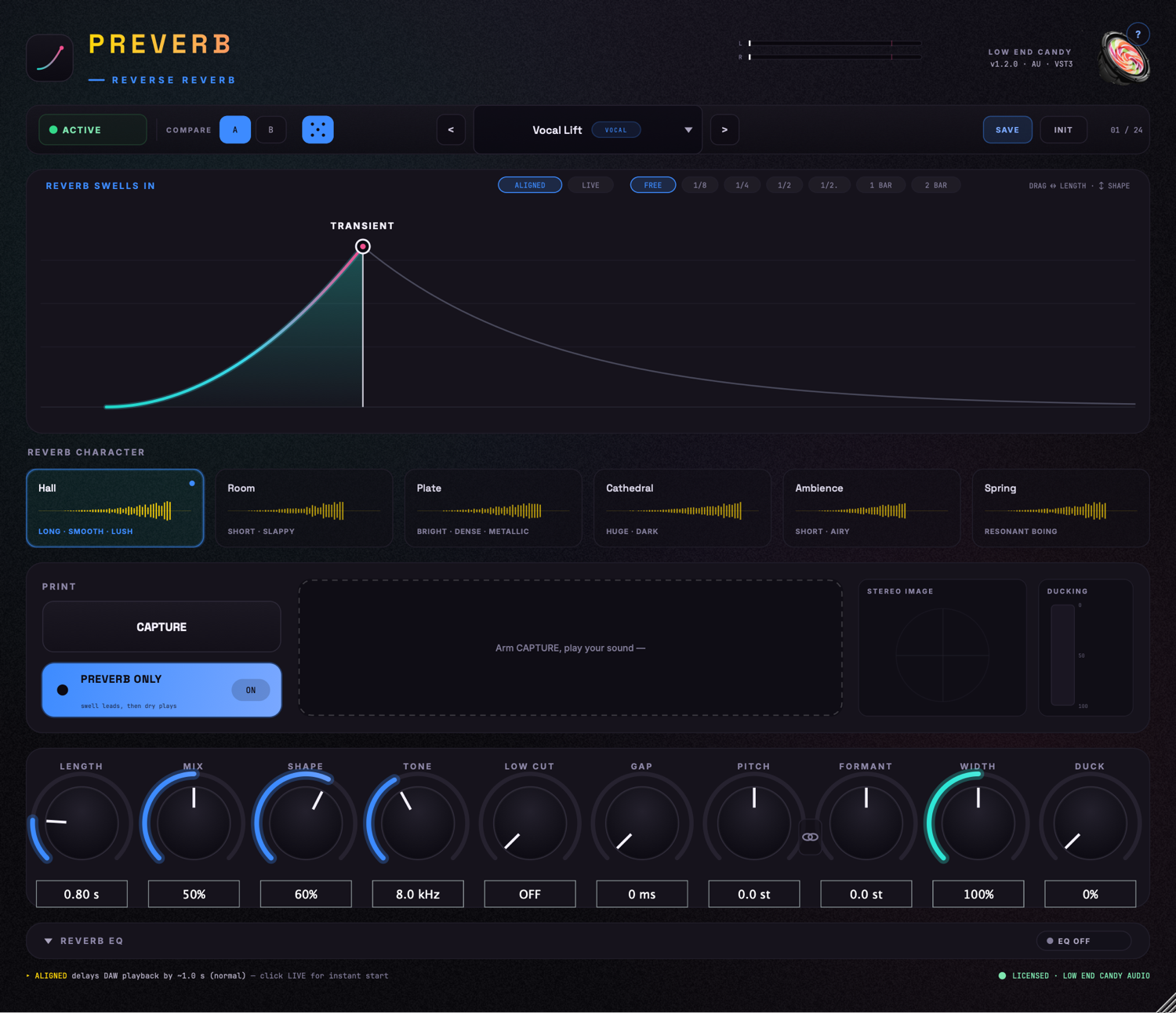
Task: Select 1/8 sync length
Action: [699, 185]
